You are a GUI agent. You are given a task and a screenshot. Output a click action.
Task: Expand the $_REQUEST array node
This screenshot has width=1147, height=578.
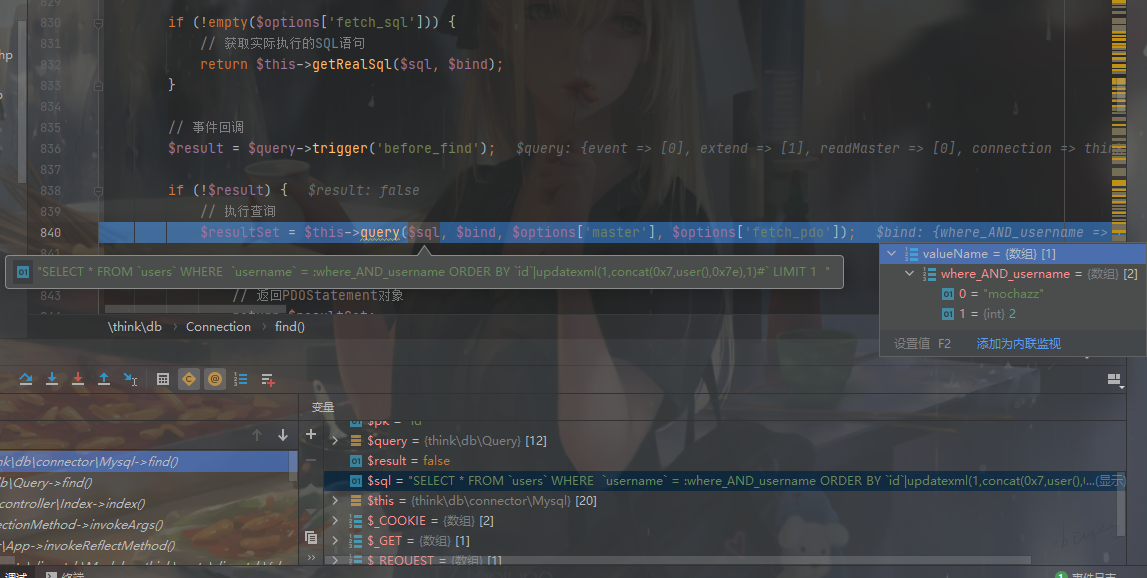click(336, 560)
